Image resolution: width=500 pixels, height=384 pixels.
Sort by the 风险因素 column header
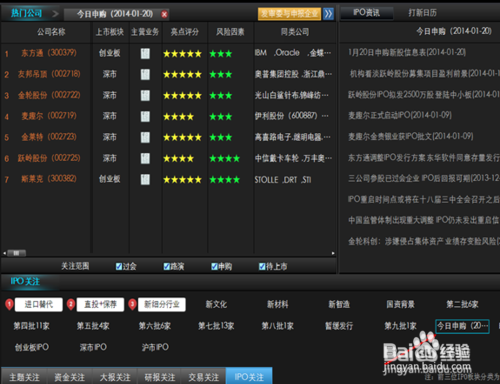pyautogui.click(x=230, y=32)
